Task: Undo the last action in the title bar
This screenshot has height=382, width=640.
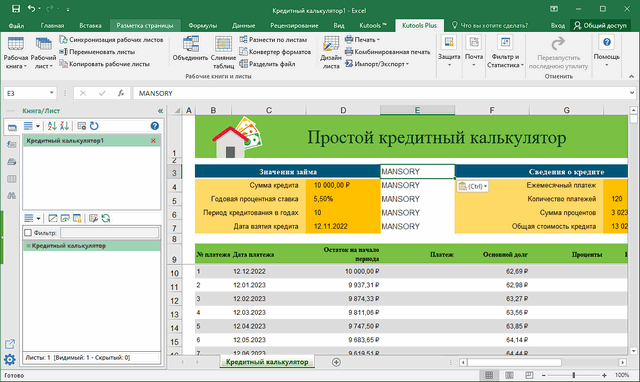Action: coord(31,9)
